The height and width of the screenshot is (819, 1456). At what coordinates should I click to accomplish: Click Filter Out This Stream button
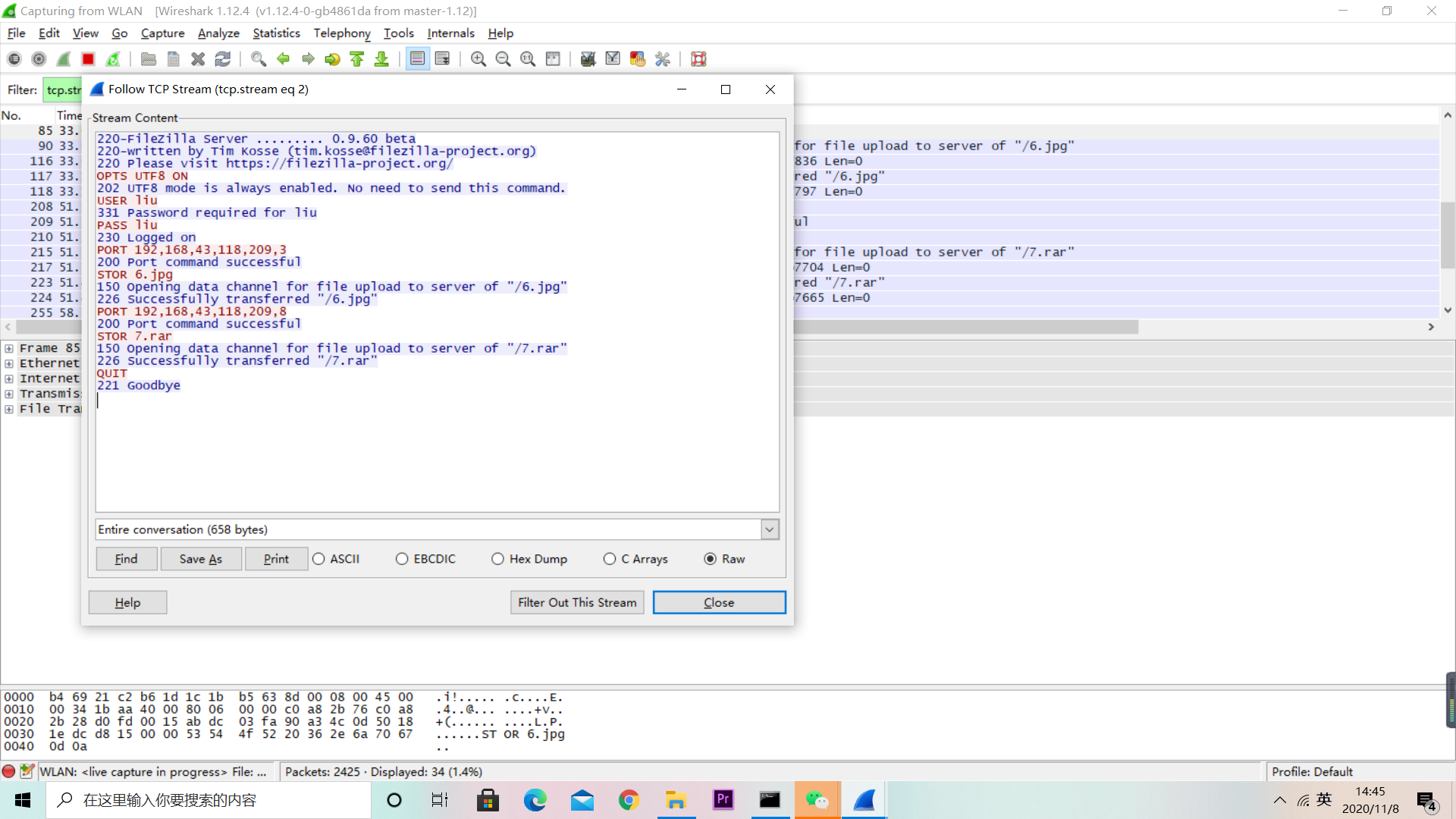pos(577,602)
